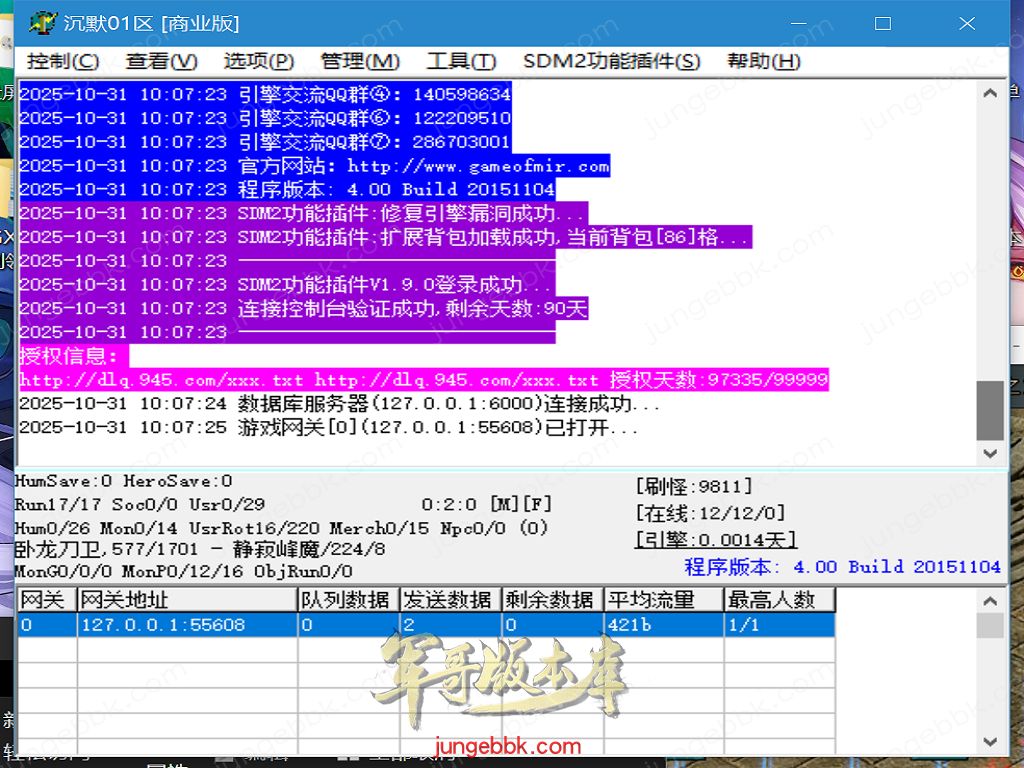Expand the SDM2功能插件(S) menu
The image size is (1024, 768).
click(611, 61)
